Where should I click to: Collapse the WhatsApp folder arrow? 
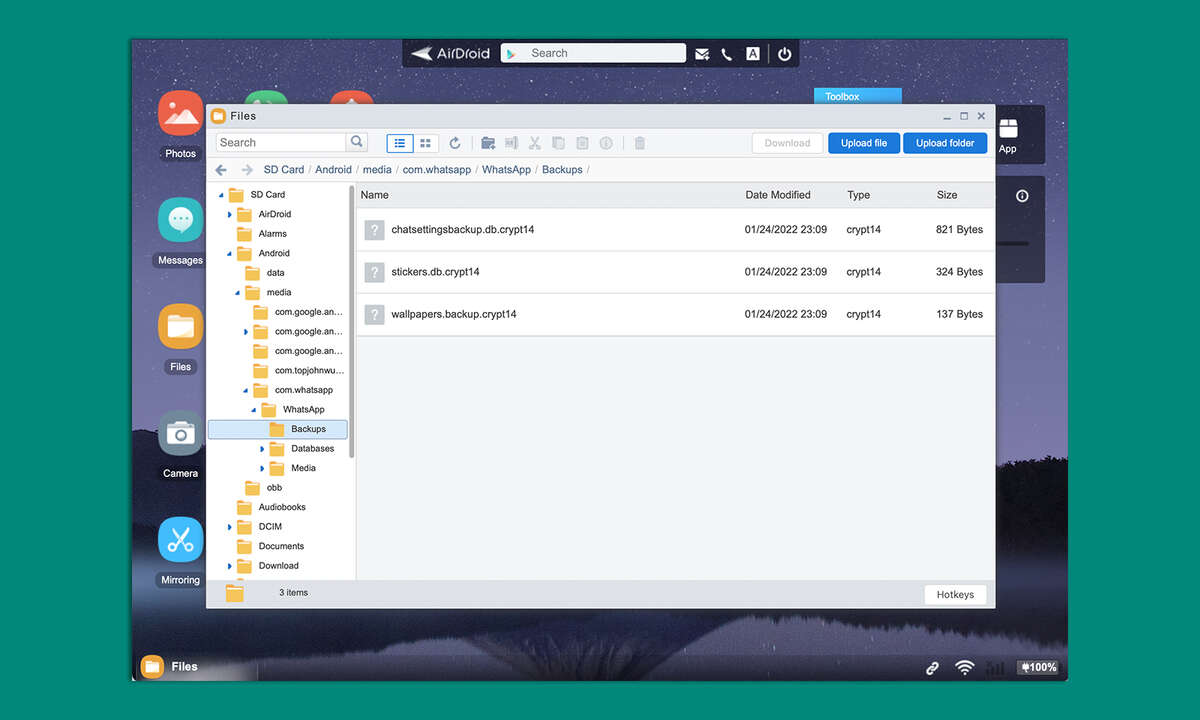coord(253,410)
